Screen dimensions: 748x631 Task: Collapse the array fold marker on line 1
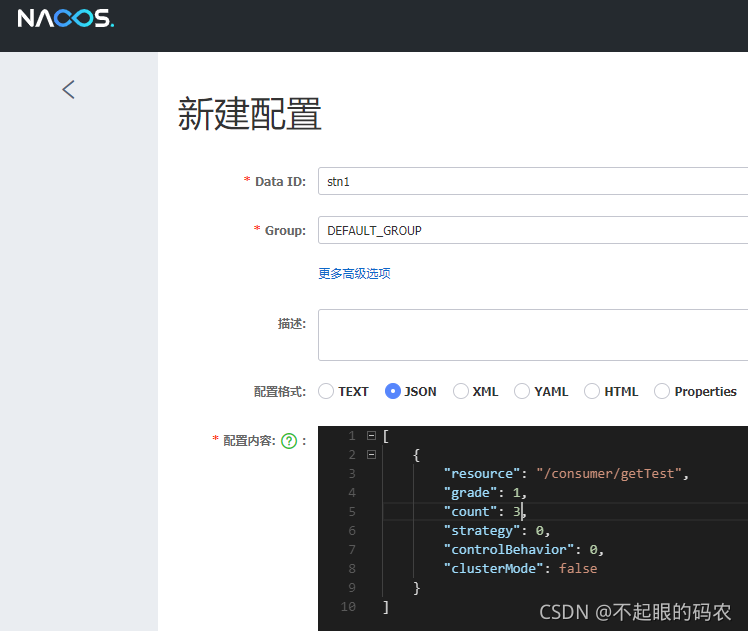371,435
